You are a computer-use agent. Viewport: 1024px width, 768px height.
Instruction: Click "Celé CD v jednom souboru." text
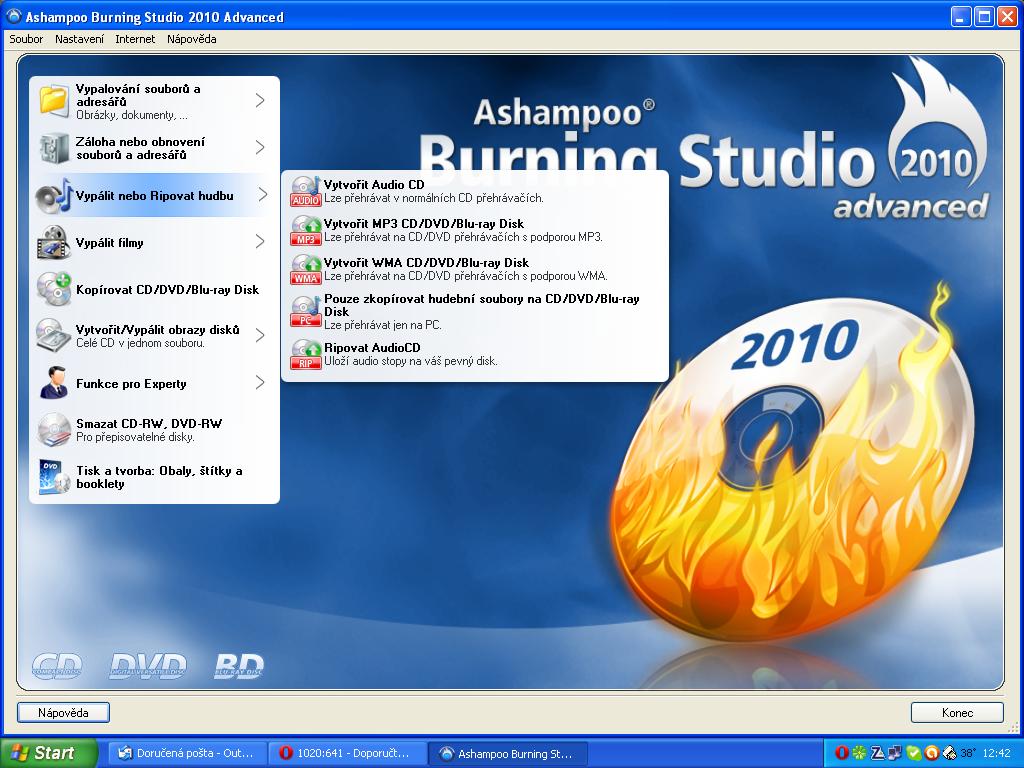pyautogui.click(x=140, y=343)
